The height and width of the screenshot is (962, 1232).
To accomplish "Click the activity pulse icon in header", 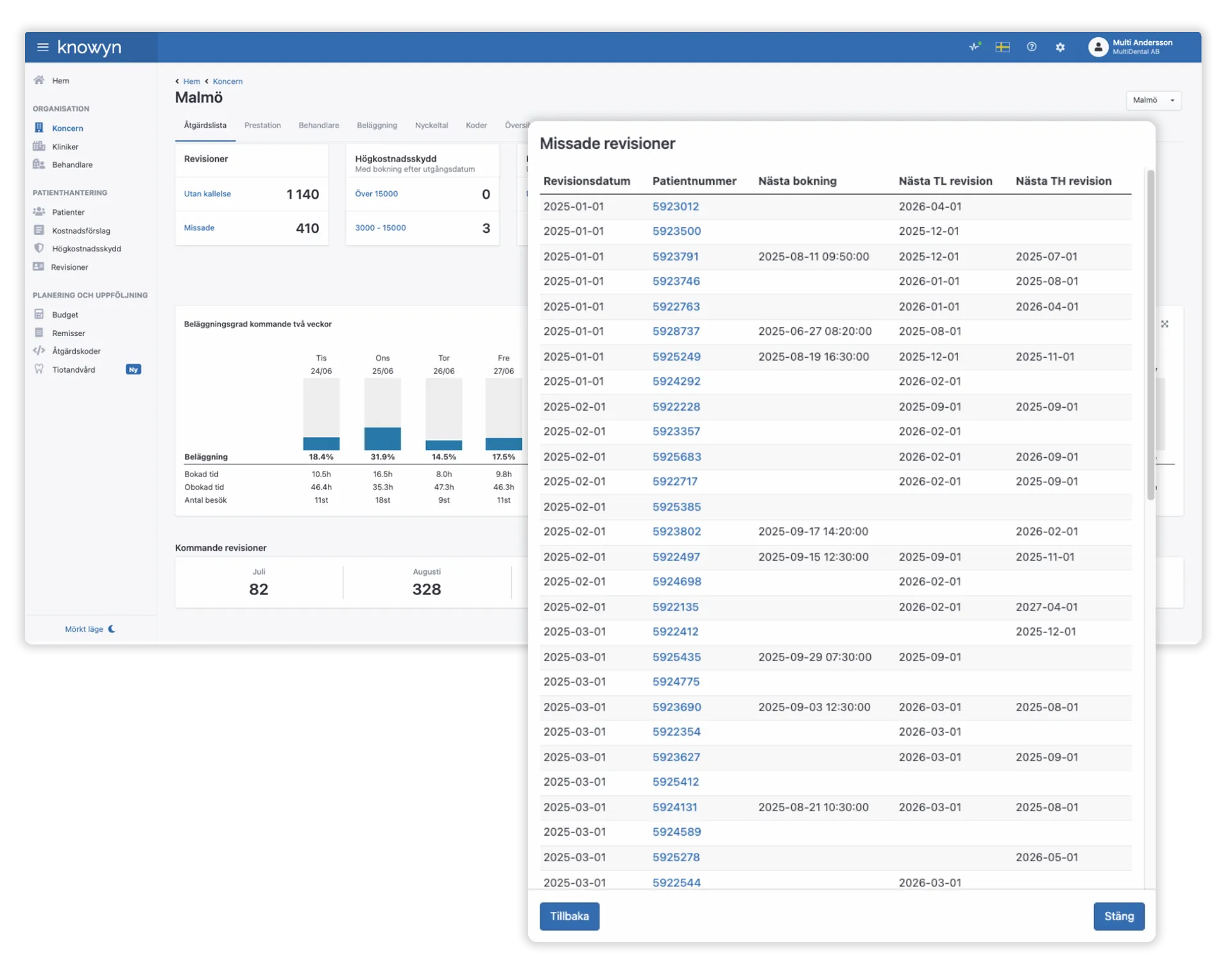I will click(975, 47).
